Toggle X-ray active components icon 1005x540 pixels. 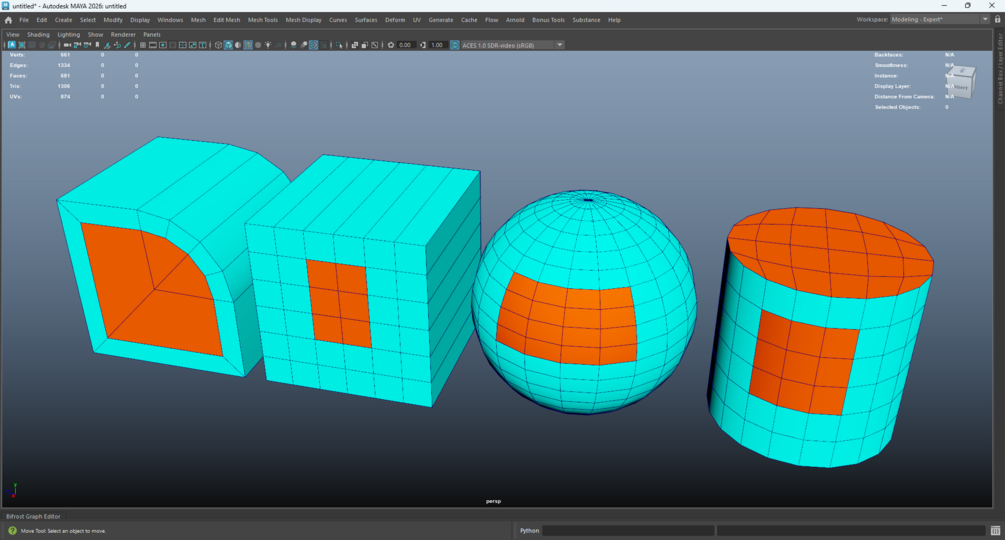pos(365,45)
